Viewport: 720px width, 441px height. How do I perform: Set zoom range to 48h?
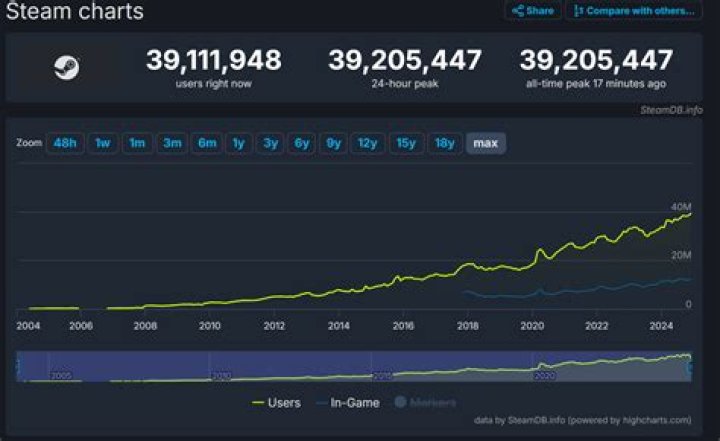click(65, 143)
